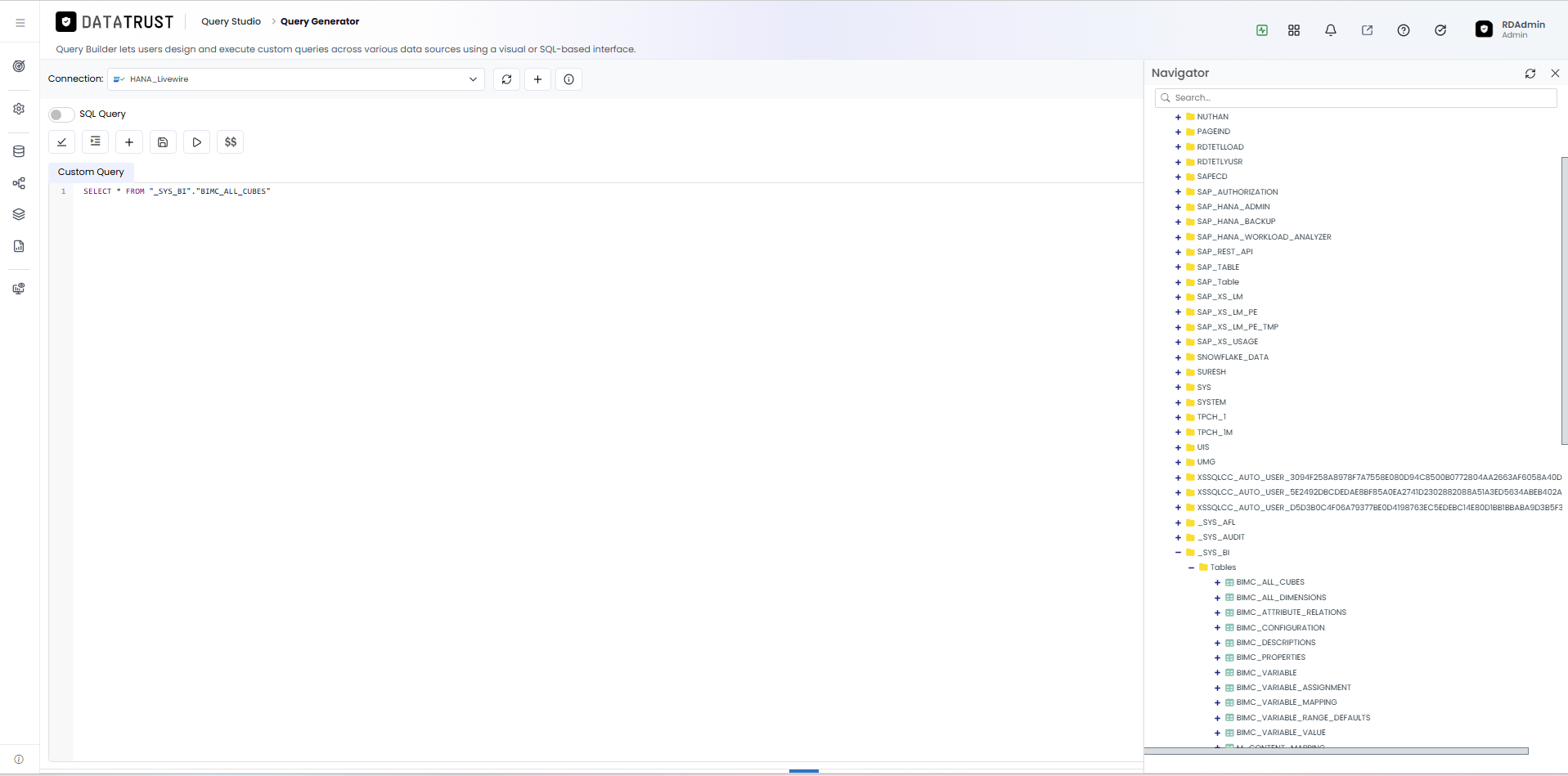Expand the BIMC_VARIABLE table node
Image resolution: width=1568 pixels, height=776 pixels.
[x=1217, y=673]
